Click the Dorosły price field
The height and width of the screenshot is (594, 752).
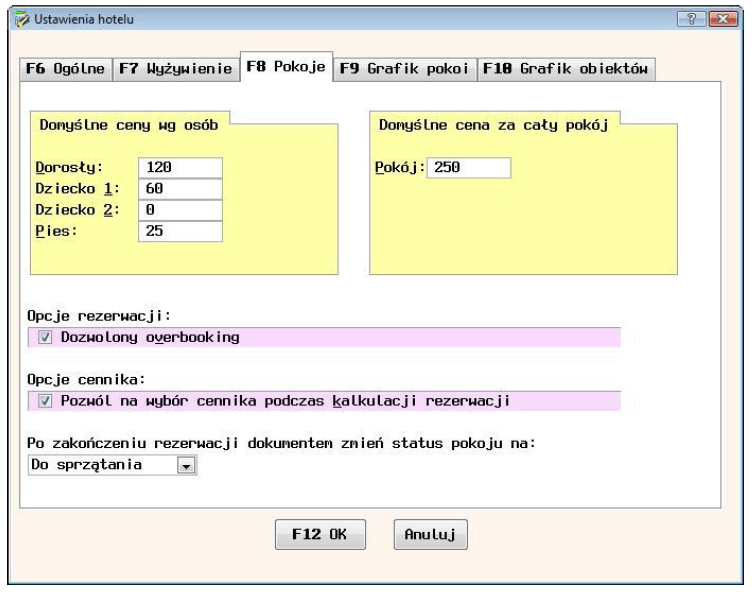[x=180, y=168]
